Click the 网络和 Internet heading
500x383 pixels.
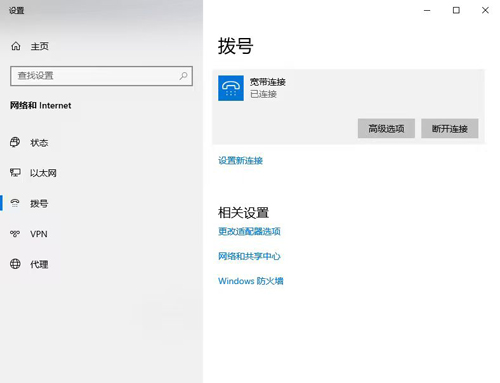click(40, 106)
